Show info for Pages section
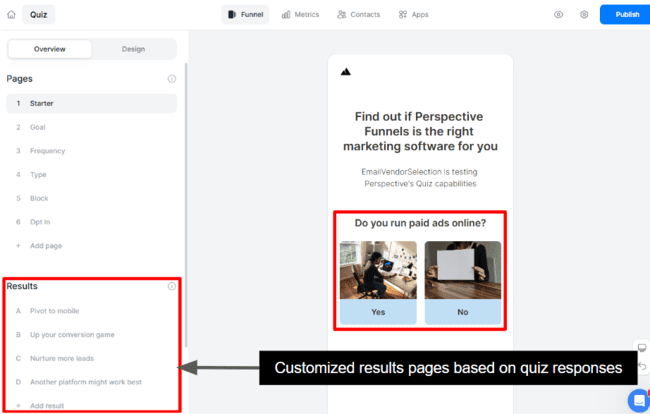The width and height of the screenshot is (650, 414). [x=172, y=79]
